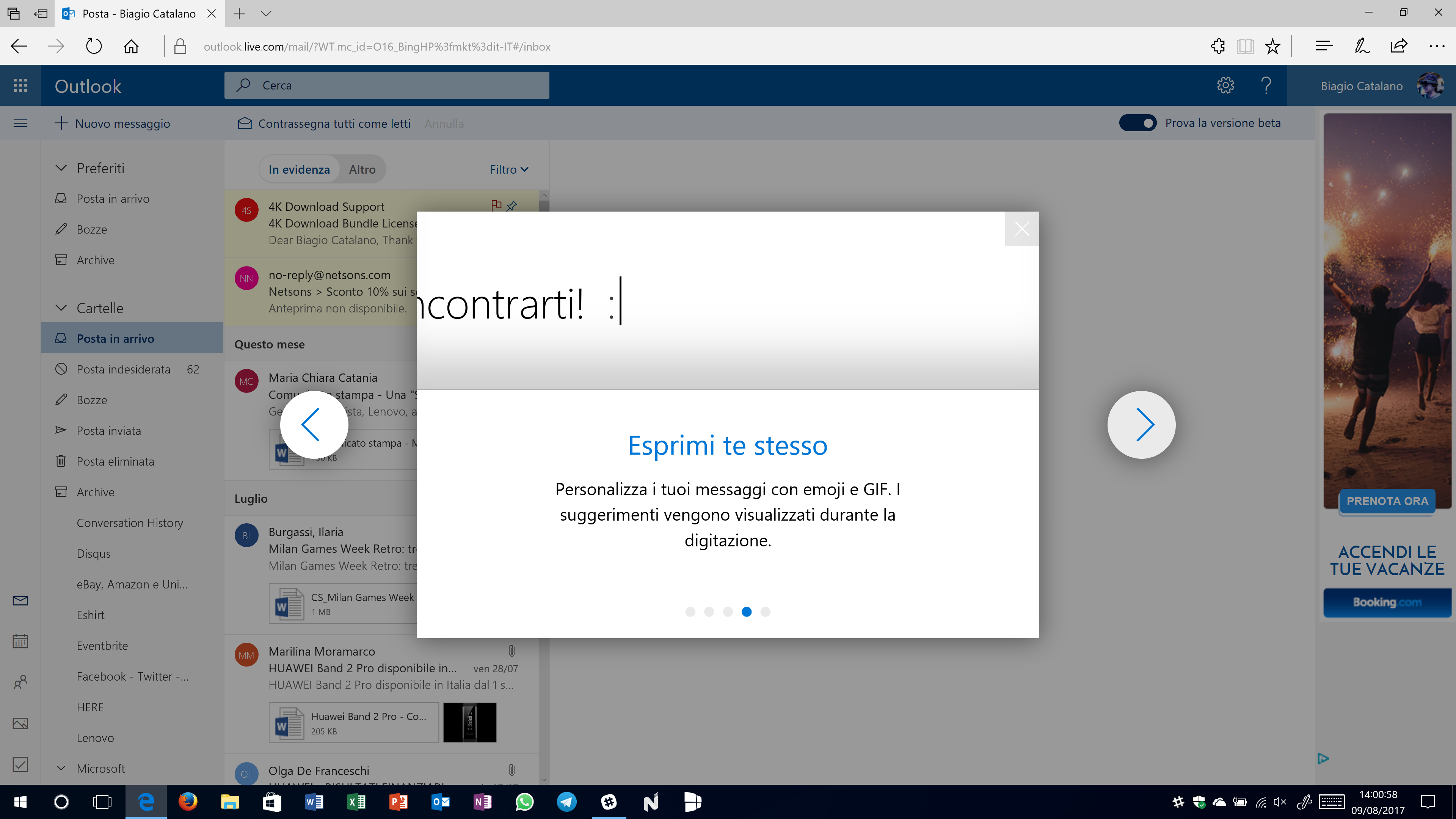Open Posta inviata folder
This screenshot has height=819, width=1456.
pyautogui.click(x=132, y=430)
